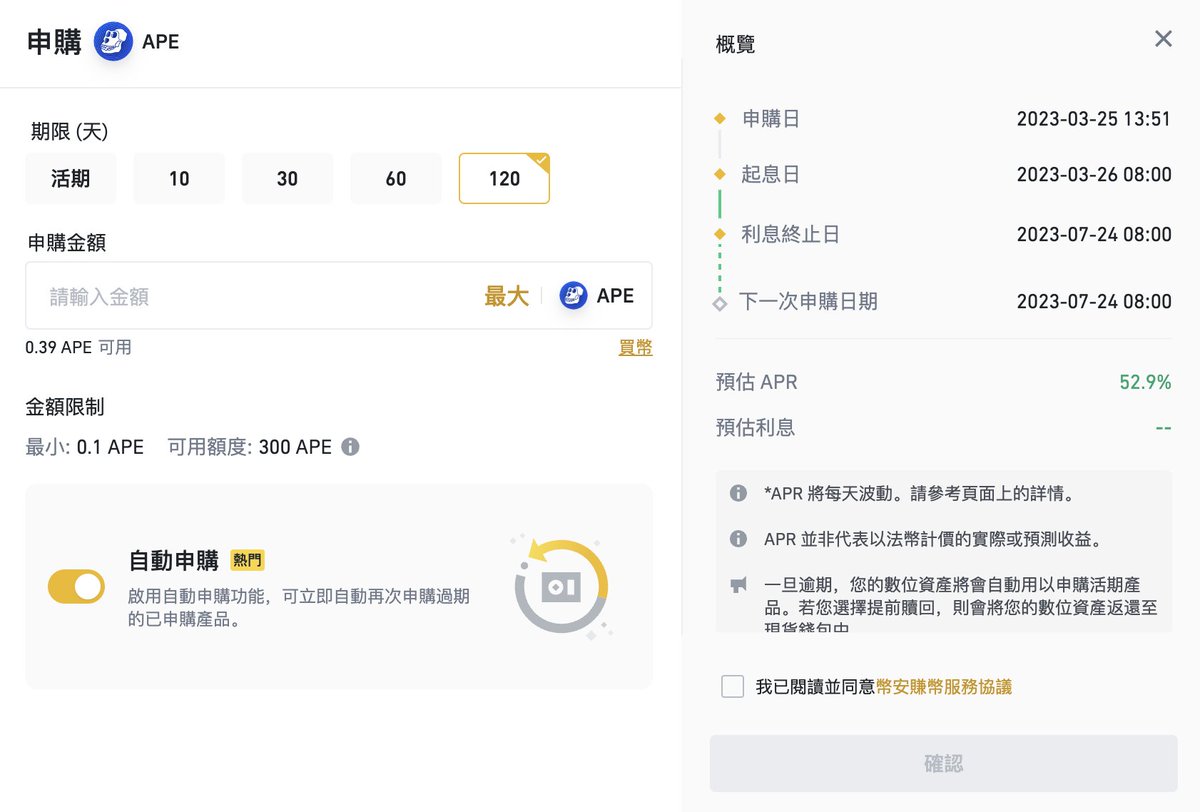Click the 起息日 timeline marker
This screenshot has height=812, width=1200.
coord(719,175)
